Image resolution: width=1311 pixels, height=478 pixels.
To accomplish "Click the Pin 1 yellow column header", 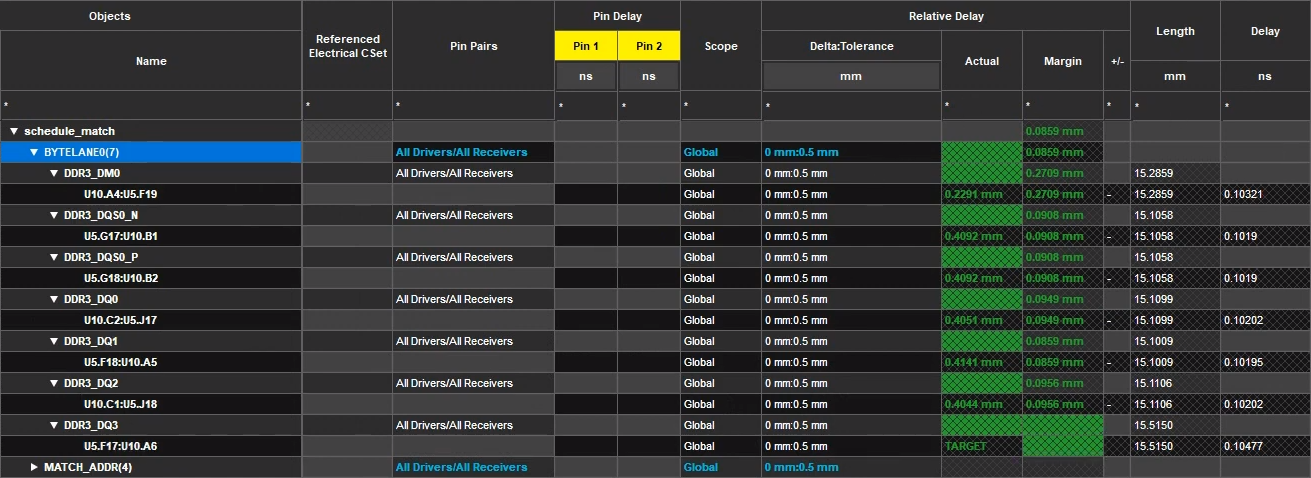I will coord(586,46).
